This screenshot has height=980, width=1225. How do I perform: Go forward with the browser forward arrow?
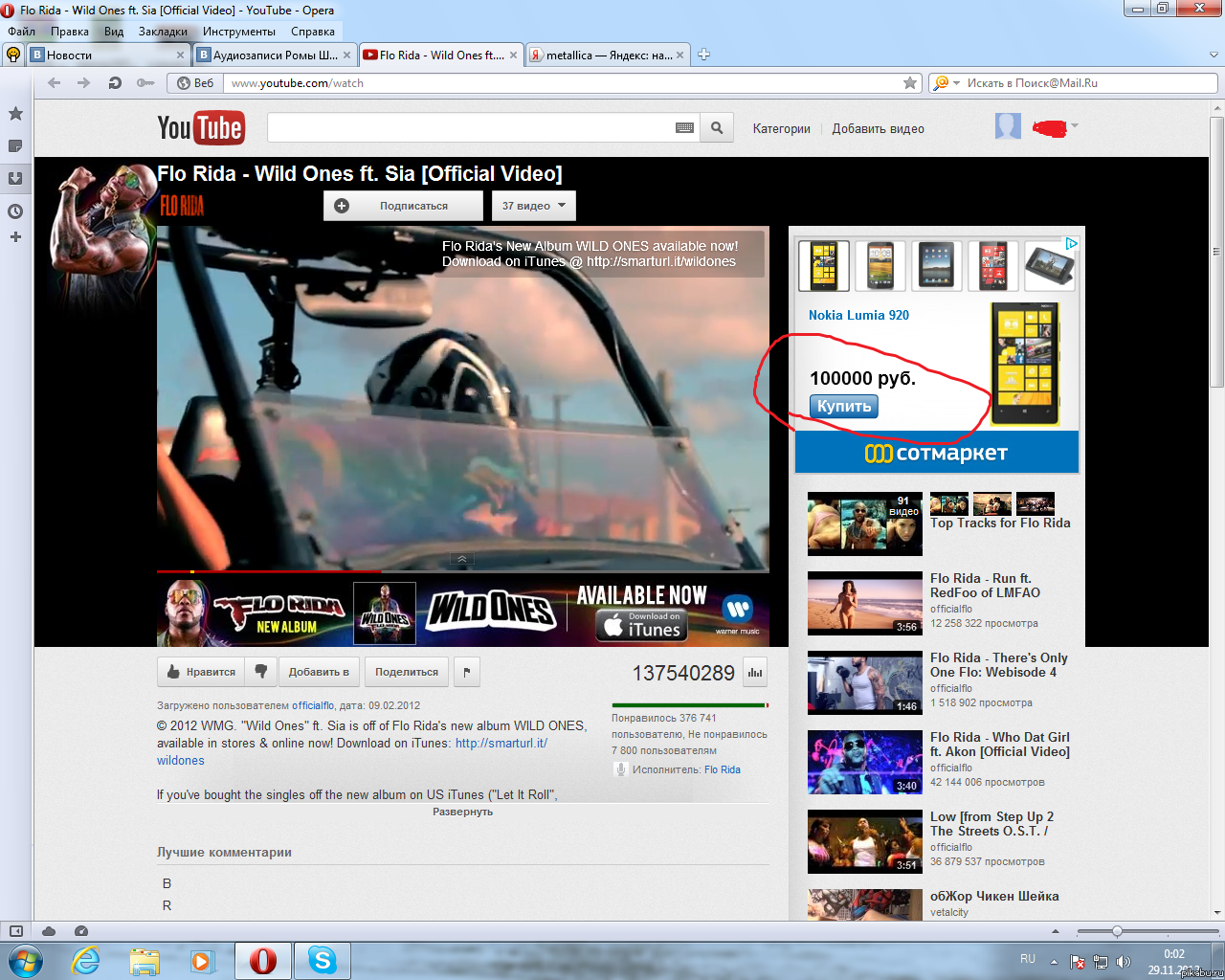[84, 83]
